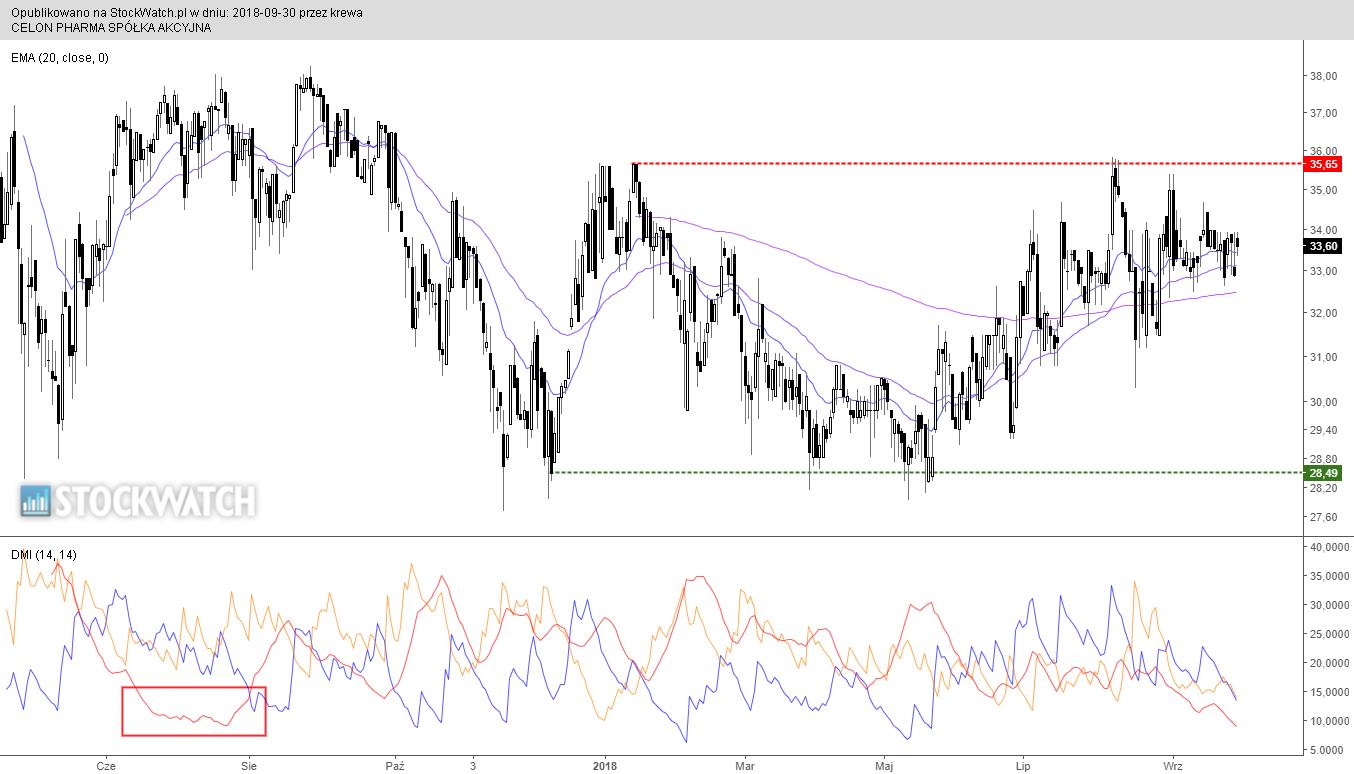Click the Maj month label on time axis
1354x774 pixels.
[885, 766]
